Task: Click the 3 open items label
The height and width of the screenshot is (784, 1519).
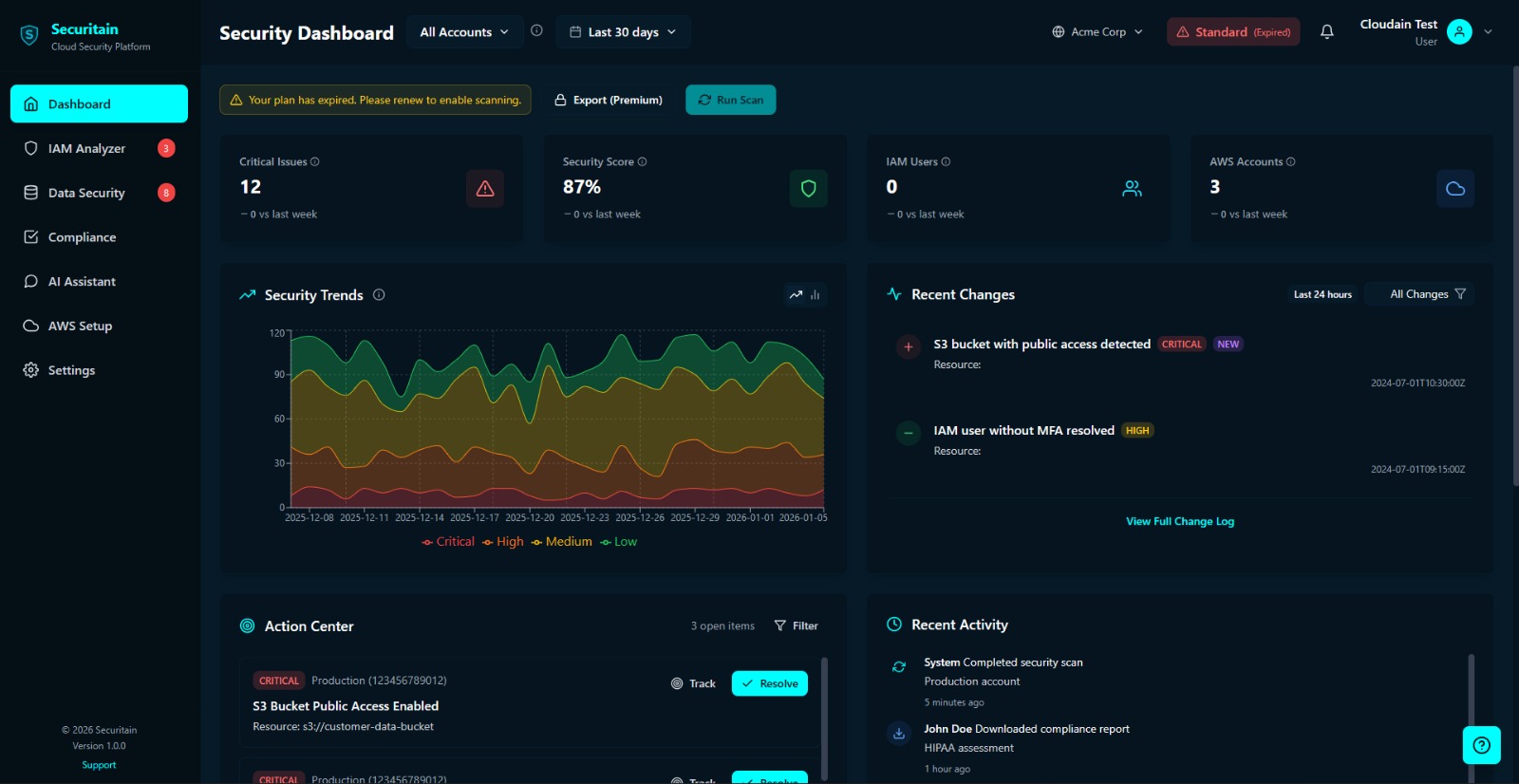Action: (722, 625)
